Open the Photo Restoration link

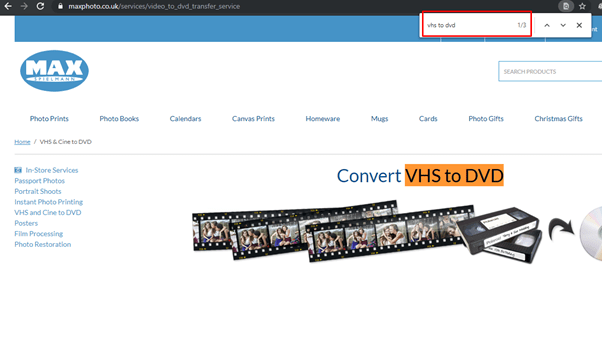click(x=43, y=244)
